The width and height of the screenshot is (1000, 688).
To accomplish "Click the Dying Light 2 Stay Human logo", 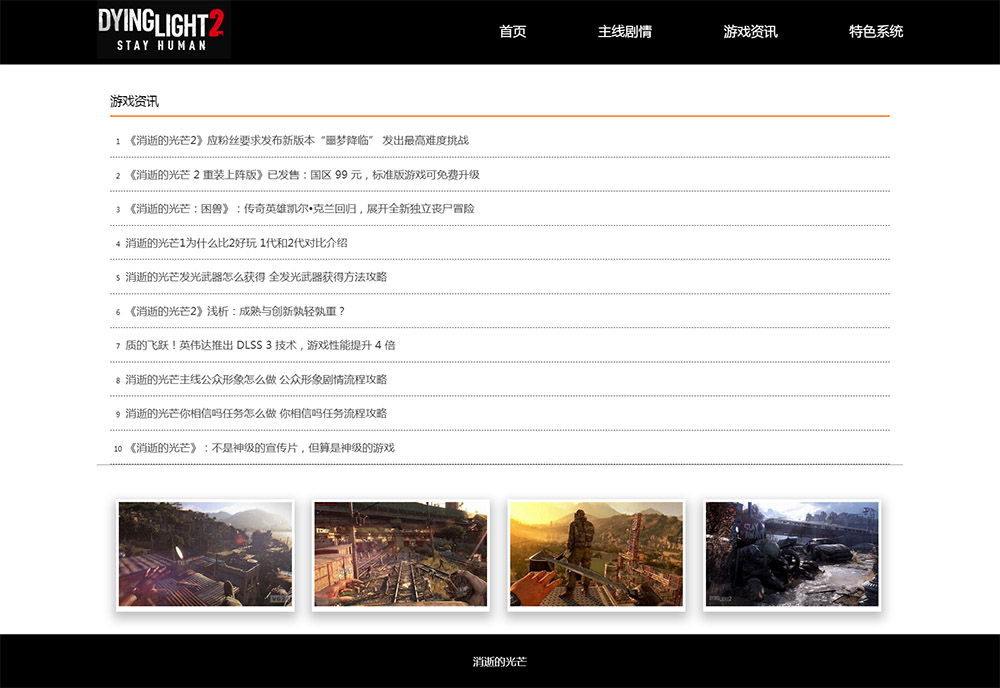I will pos(163,30).
